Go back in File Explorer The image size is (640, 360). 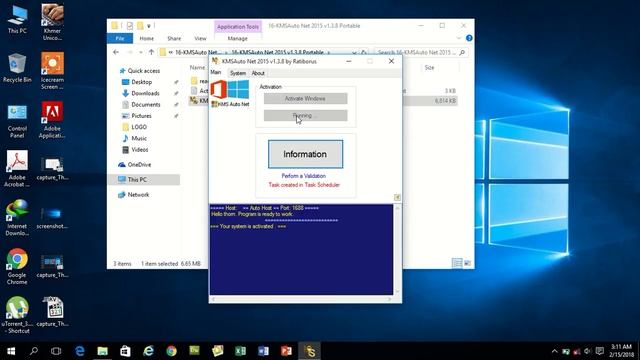[116, 52]
